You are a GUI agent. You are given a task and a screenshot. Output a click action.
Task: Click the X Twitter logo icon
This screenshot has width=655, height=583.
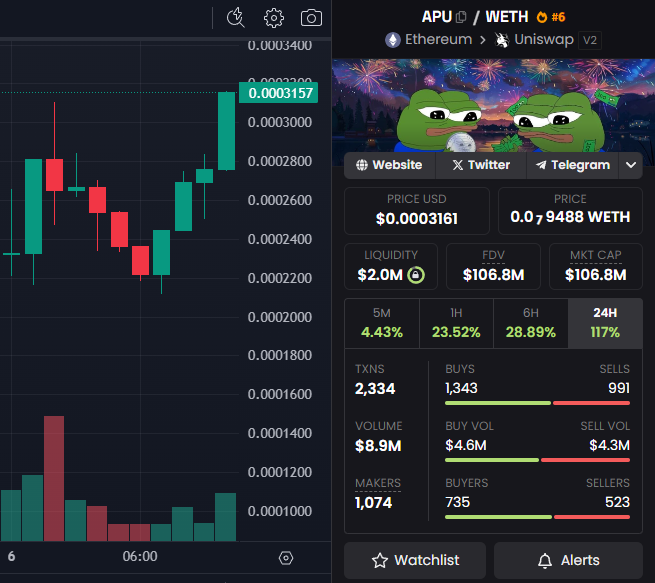[x=458, y=165]
